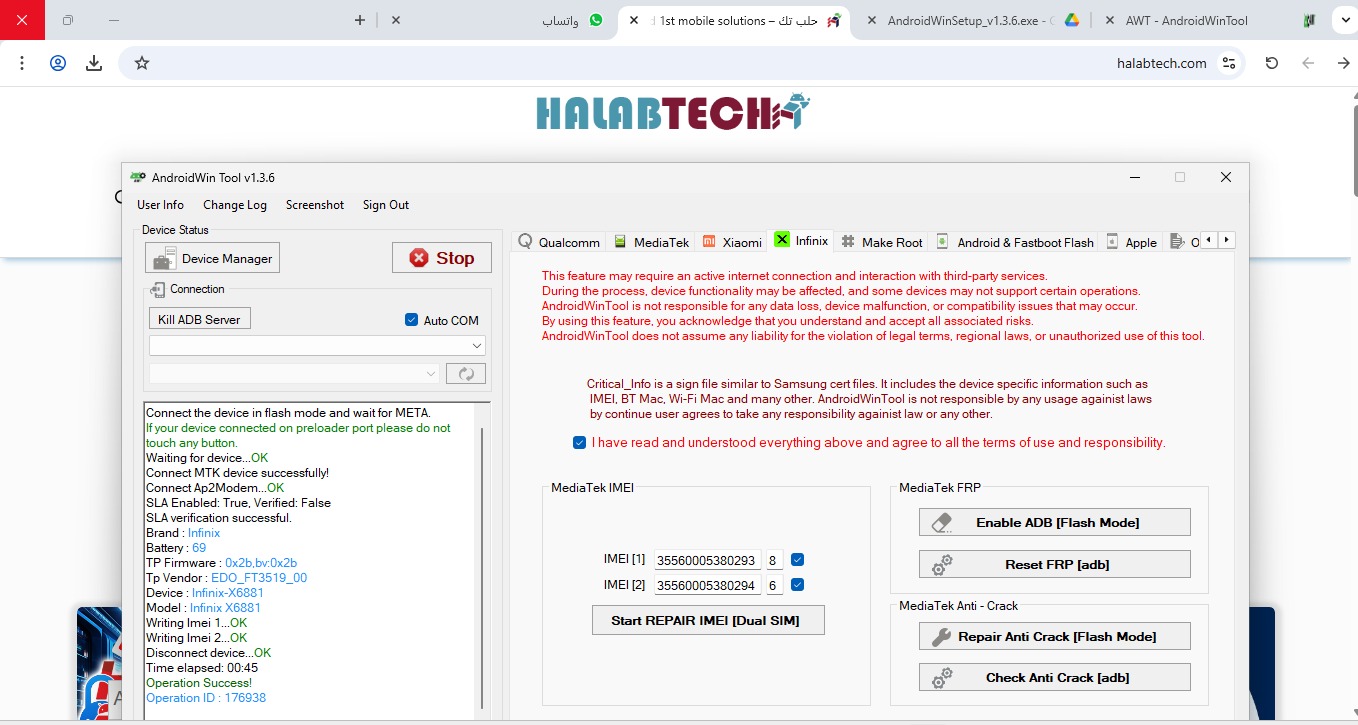Viewport: 1358px width, 725px height.
Task: Switch to the Make Root tab
Action: tap(882, 242)
